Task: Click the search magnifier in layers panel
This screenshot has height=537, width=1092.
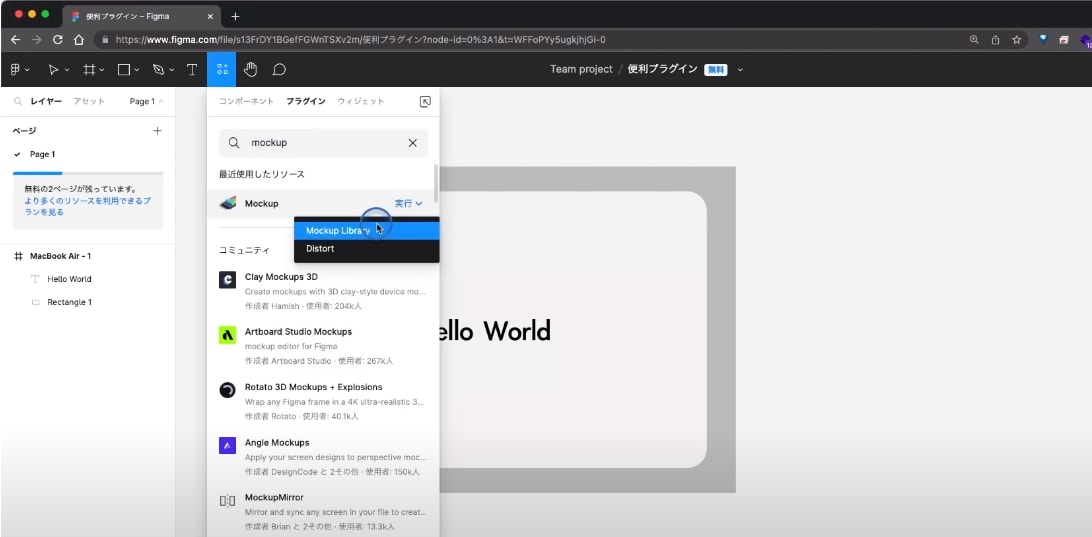Action: pyautogui.click(x=18, y=101)
